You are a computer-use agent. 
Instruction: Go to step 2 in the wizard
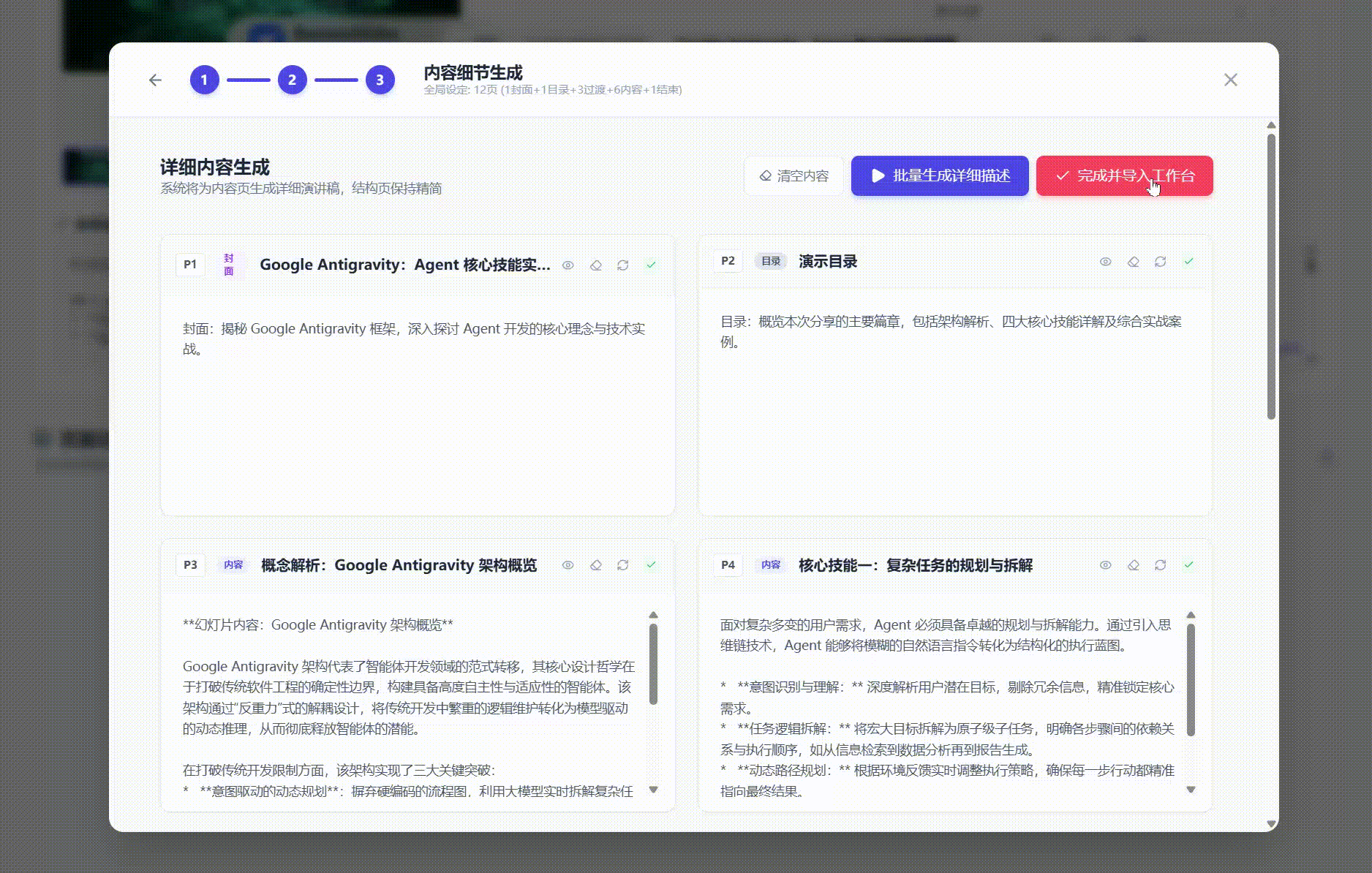[292, 80]
